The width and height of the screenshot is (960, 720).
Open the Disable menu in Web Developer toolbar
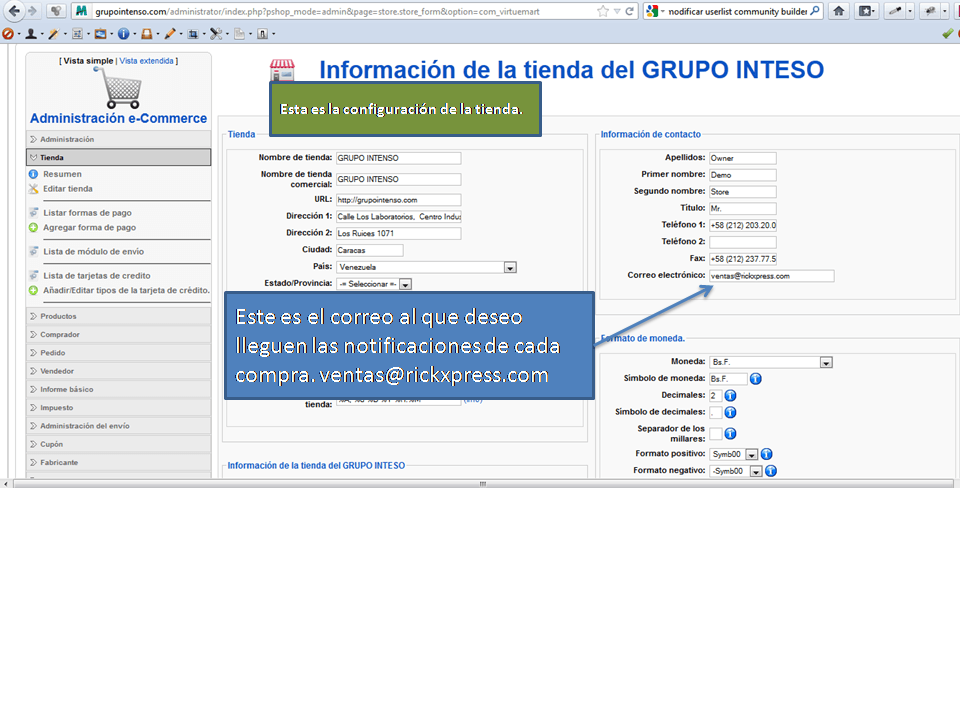tap(8, 34)
